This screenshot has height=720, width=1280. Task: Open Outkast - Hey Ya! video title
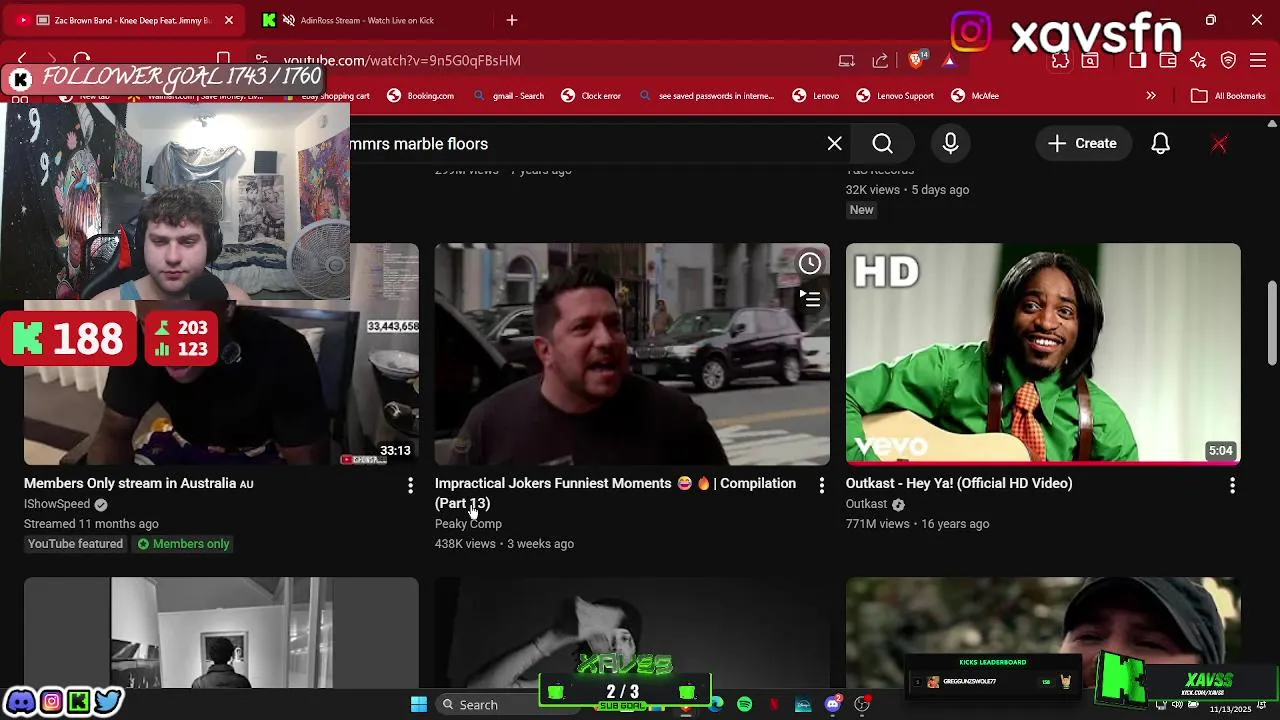[x=959, y=484]
